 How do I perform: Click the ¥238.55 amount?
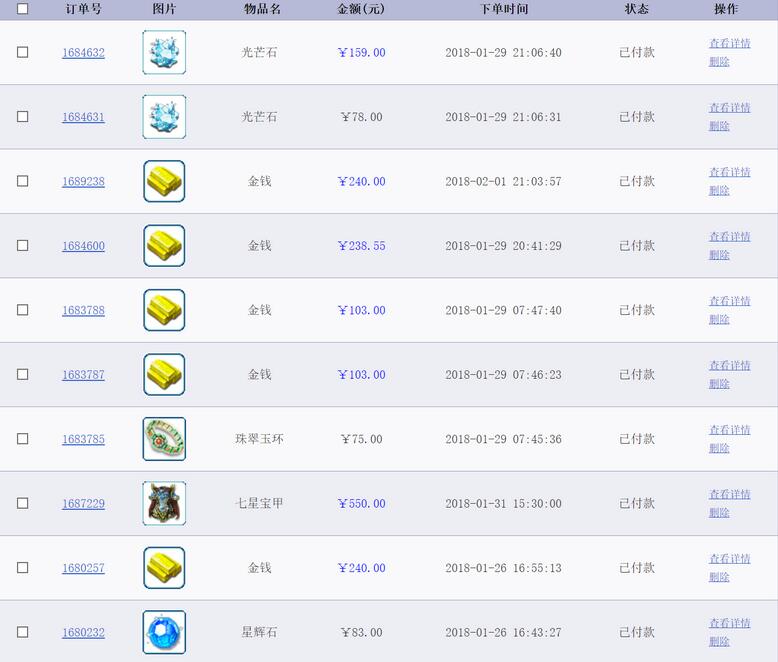361,246
